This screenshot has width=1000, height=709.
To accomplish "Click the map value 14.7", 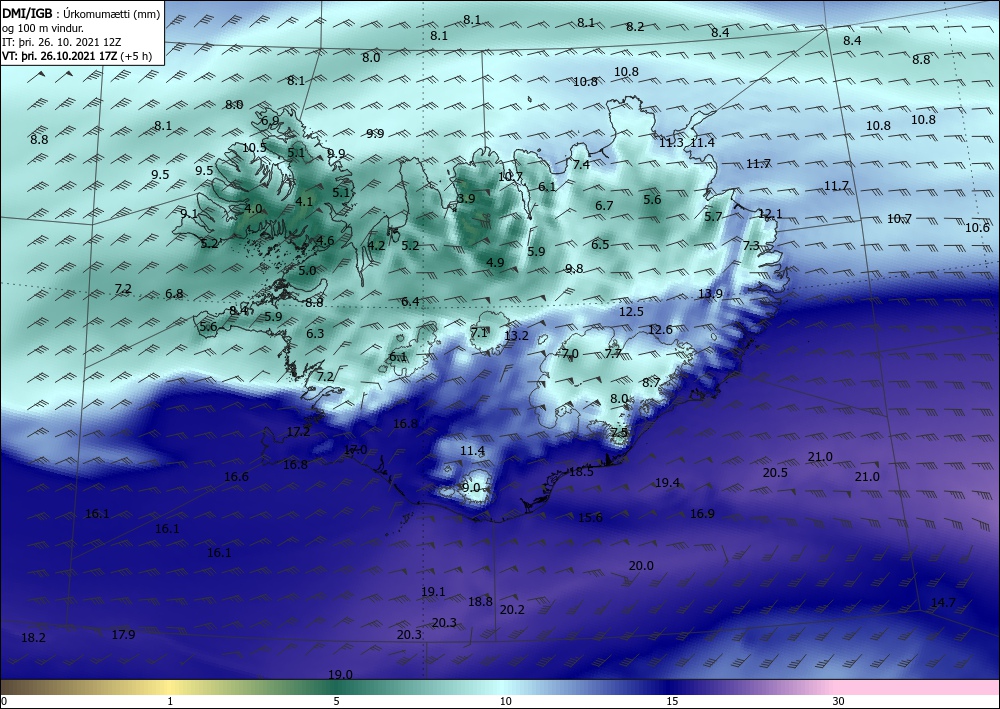I will click(943, 603).
